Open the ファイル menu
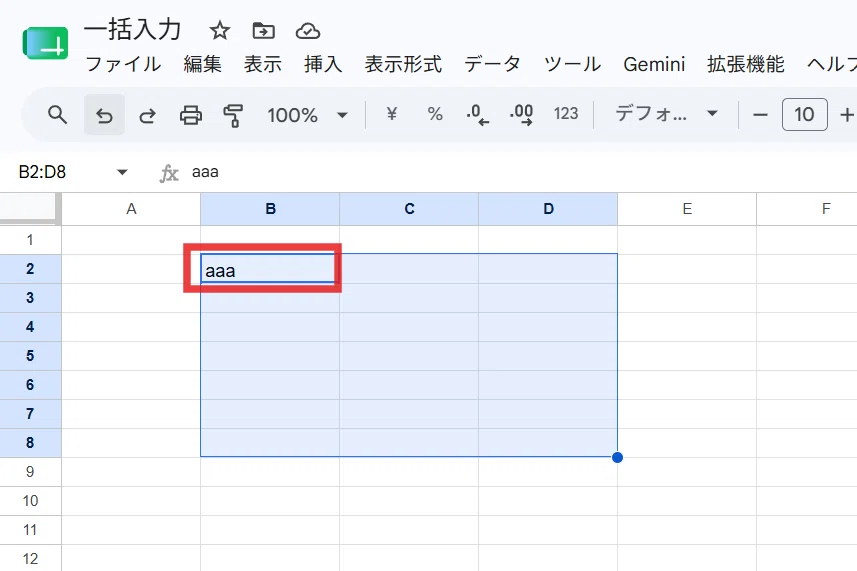 124,64
